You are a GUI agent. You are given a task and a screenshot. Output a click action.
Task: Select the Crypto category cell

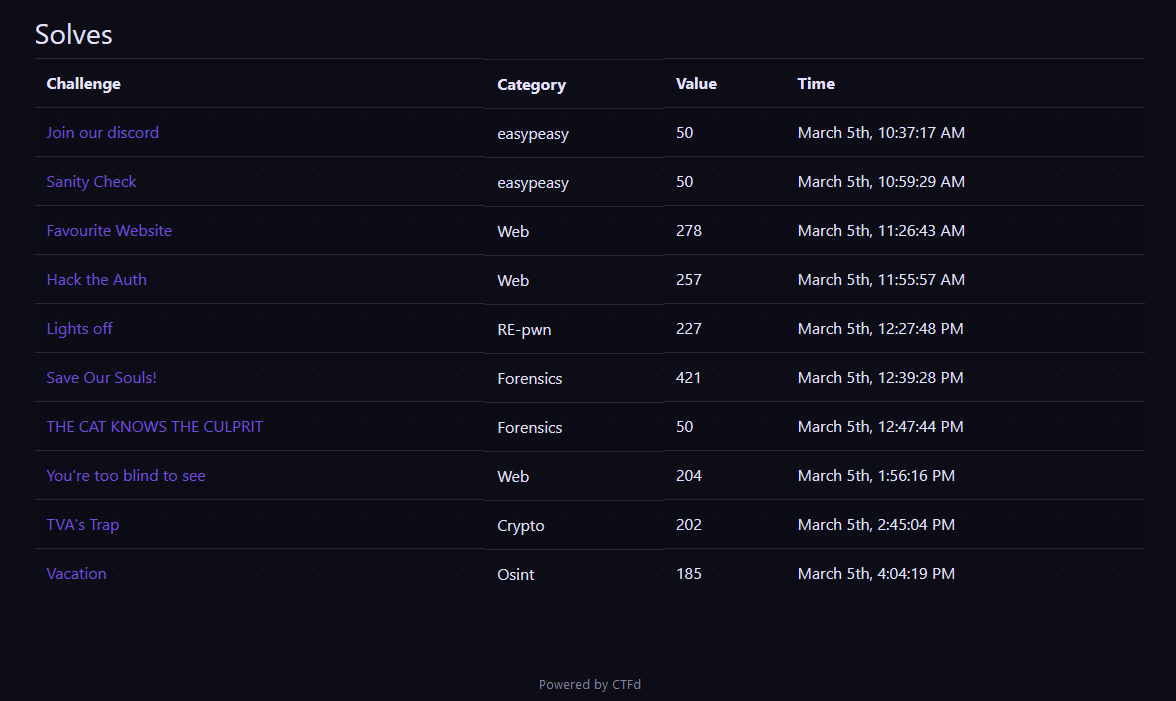pos(520,526)
